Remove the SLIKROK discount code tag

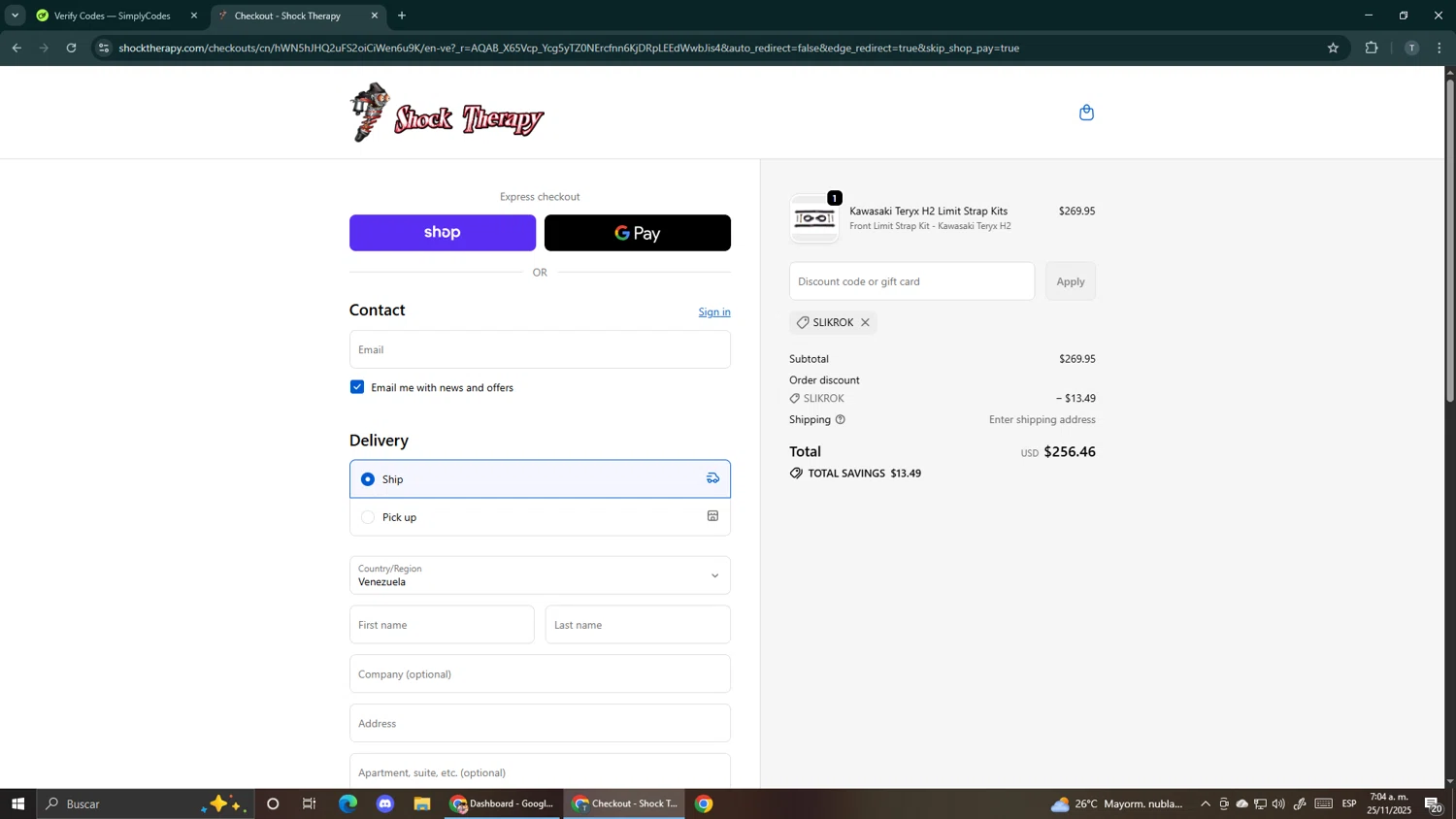coord(865,323)
